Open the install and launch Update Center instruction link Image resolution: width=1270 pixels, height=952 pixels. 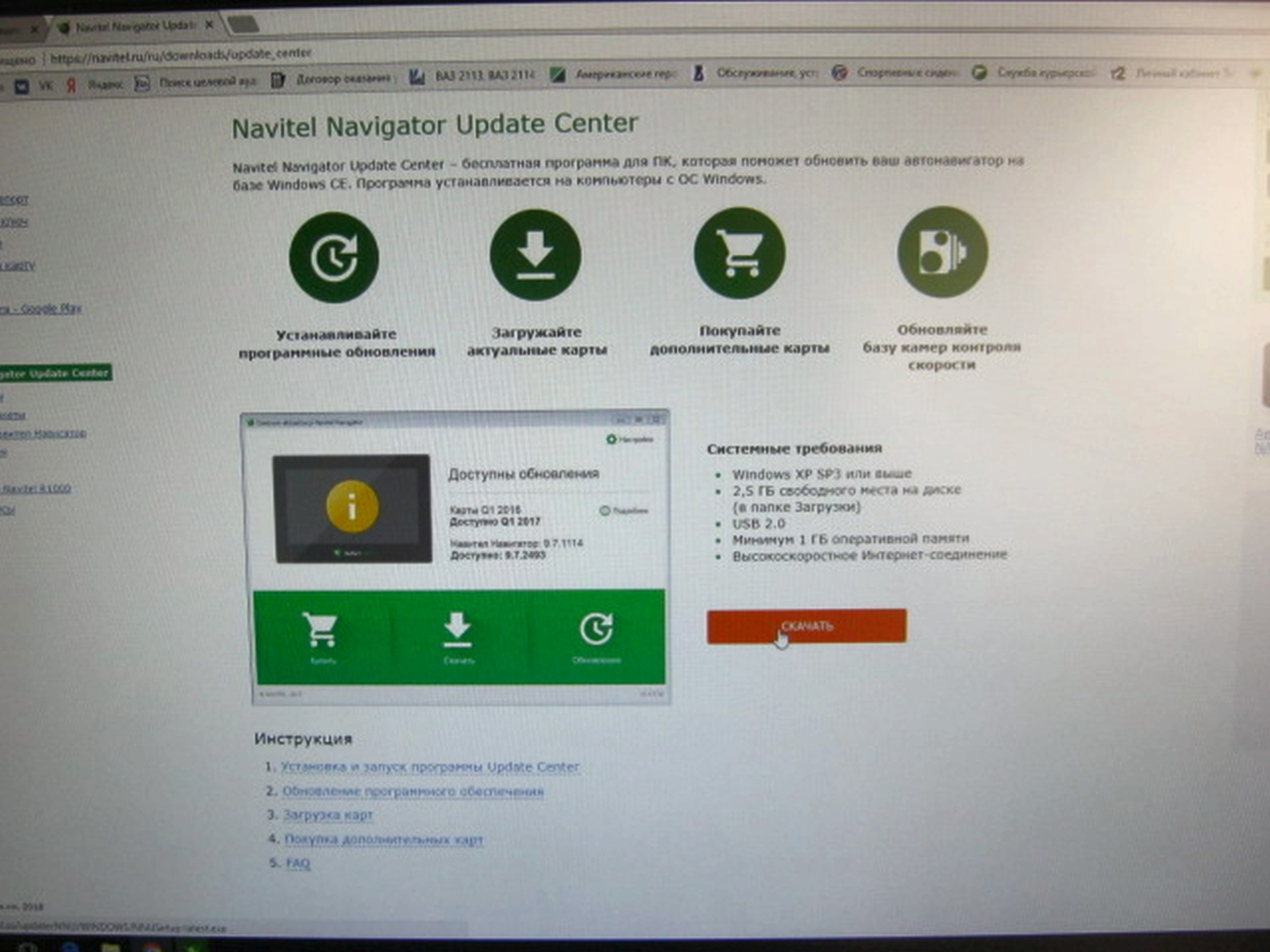coord(430,767)
